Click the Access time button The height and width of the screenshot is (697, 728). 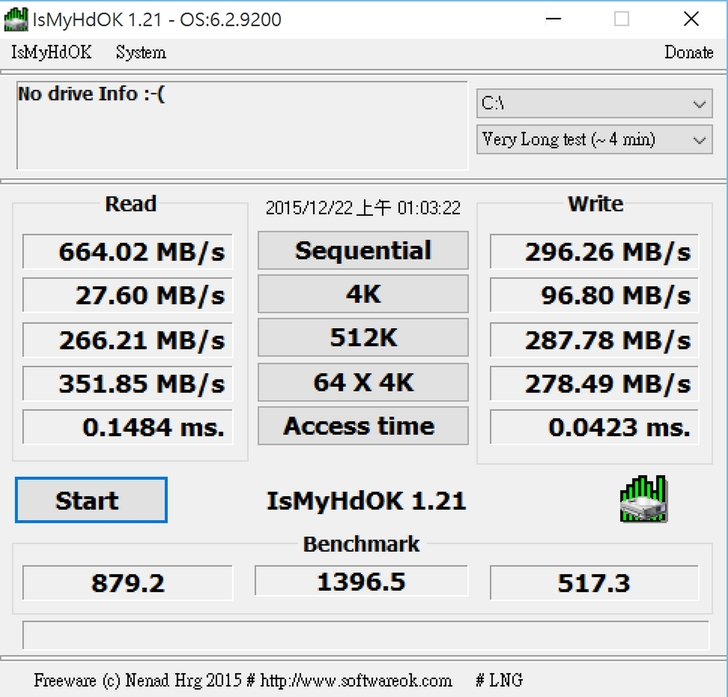coord(363,427)
